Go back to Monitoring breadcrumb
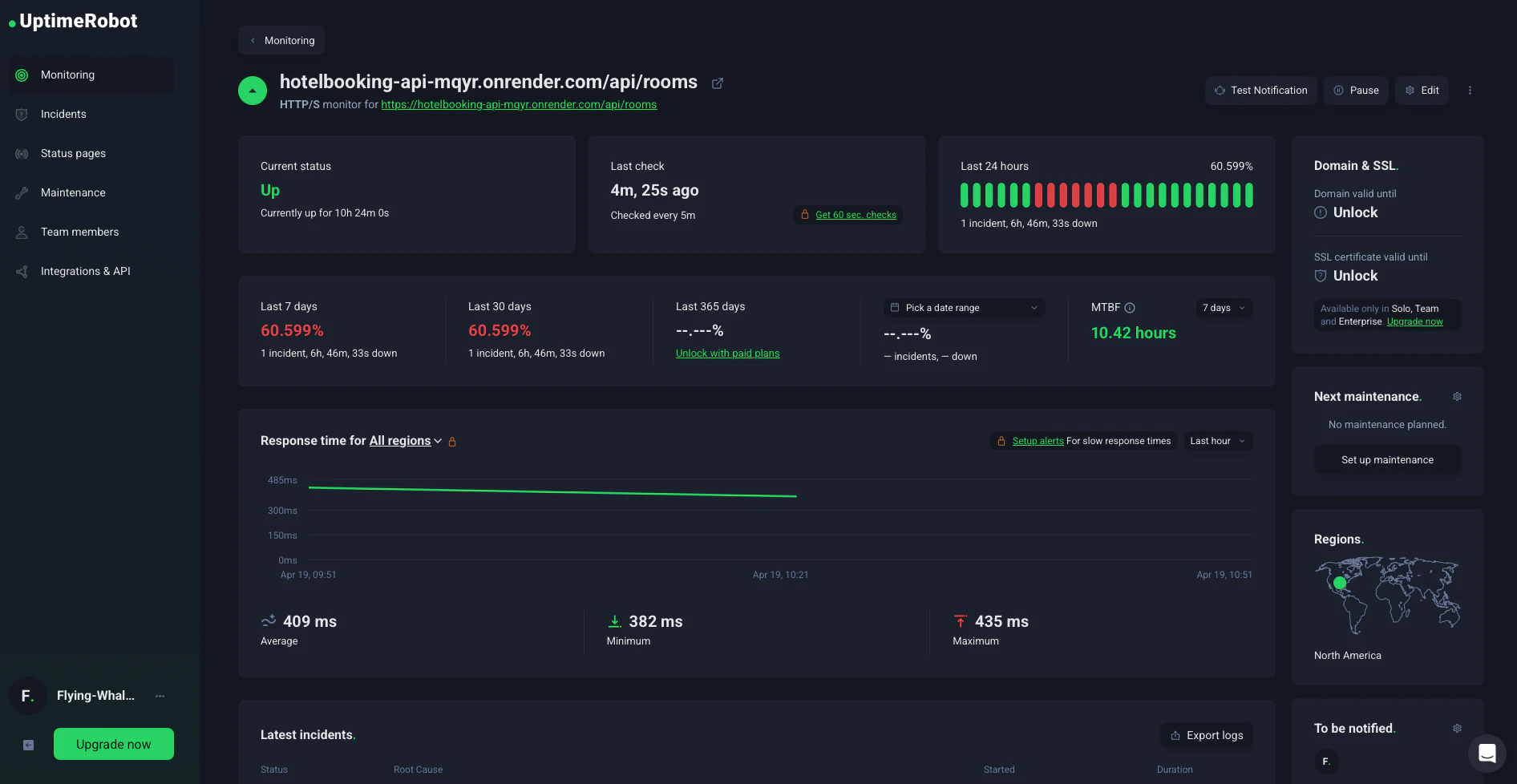Screen dimensions: 1517x784 [x=281, y=40]
